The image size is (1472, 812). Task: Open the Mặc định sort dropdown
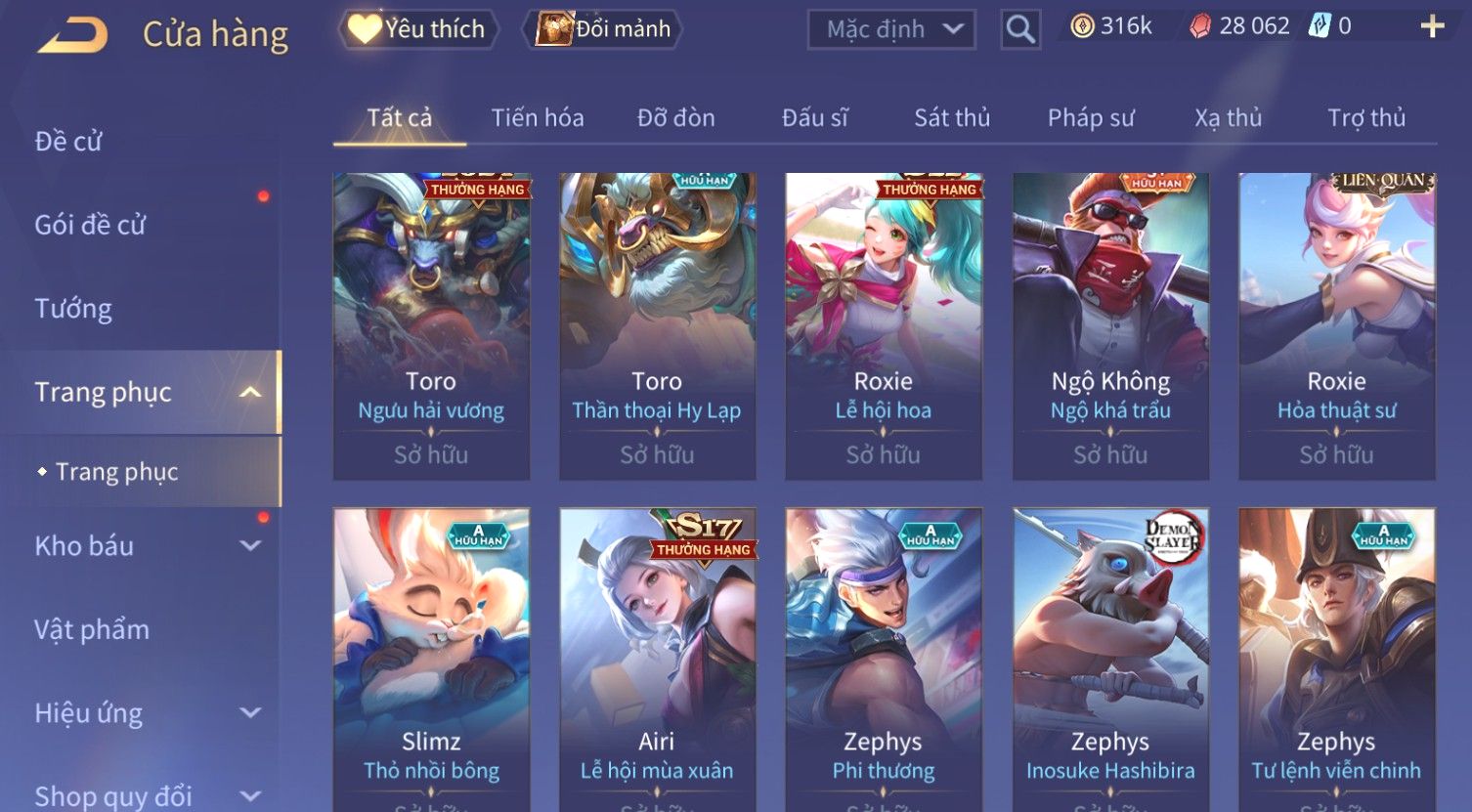click(891, 29)
